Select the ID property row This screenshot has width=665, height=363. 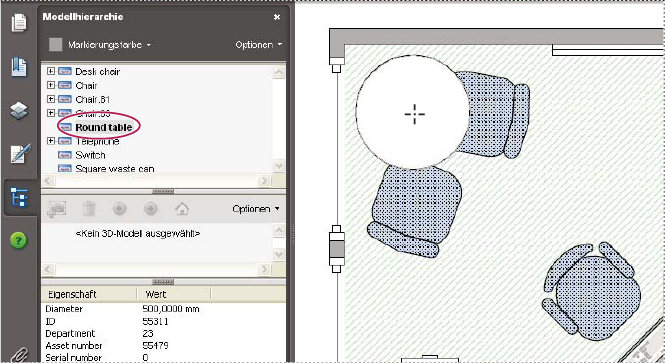coord(163,321)
